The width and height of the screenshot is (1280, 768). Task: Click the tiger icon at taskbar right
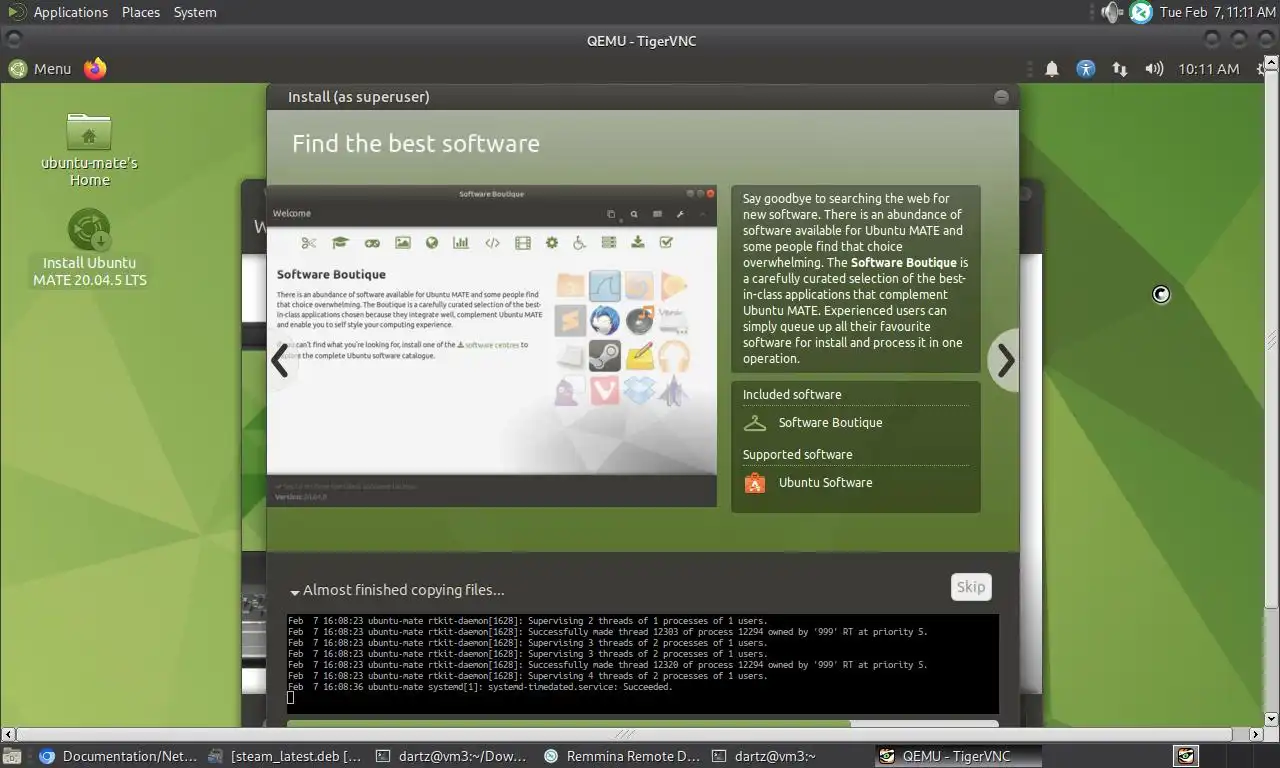tap(1186, 756)
